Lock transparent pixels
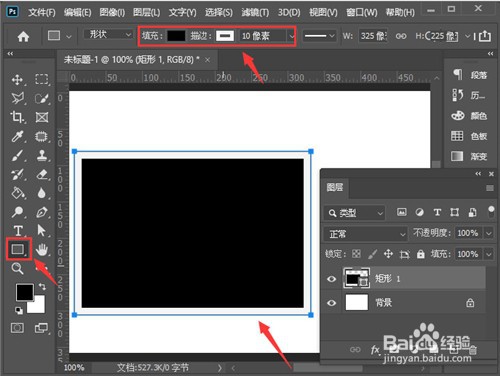 (x=356, y=254)
